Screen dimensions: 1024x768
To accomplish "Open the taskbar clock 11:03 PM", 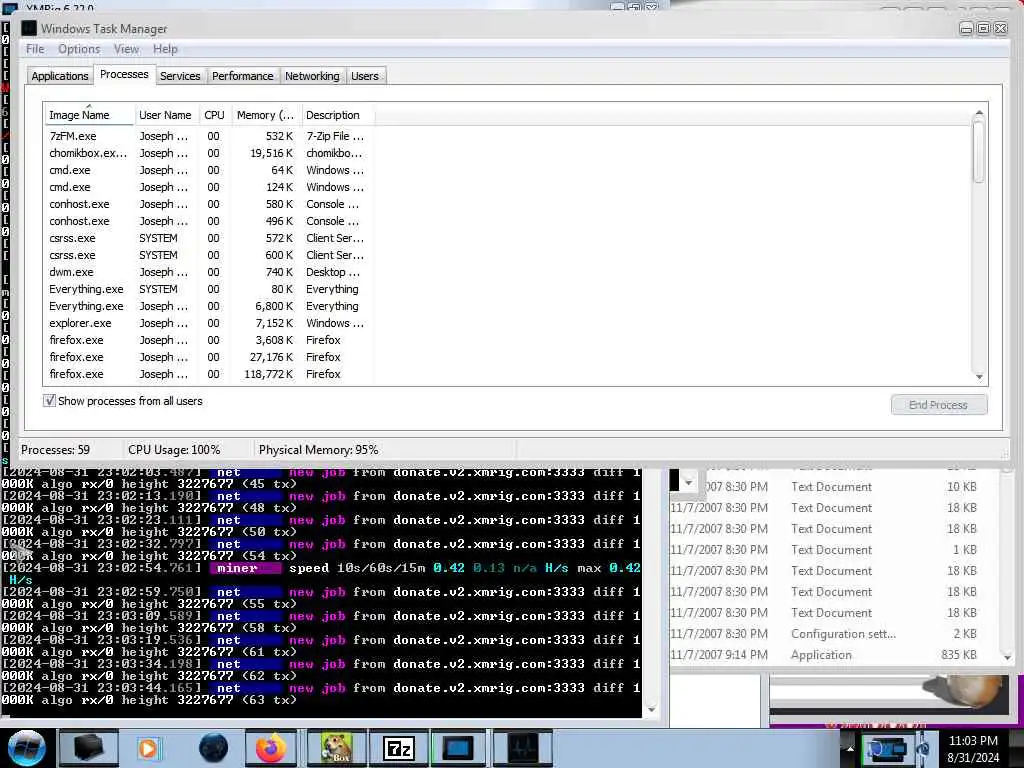I will tap(973, 741).
